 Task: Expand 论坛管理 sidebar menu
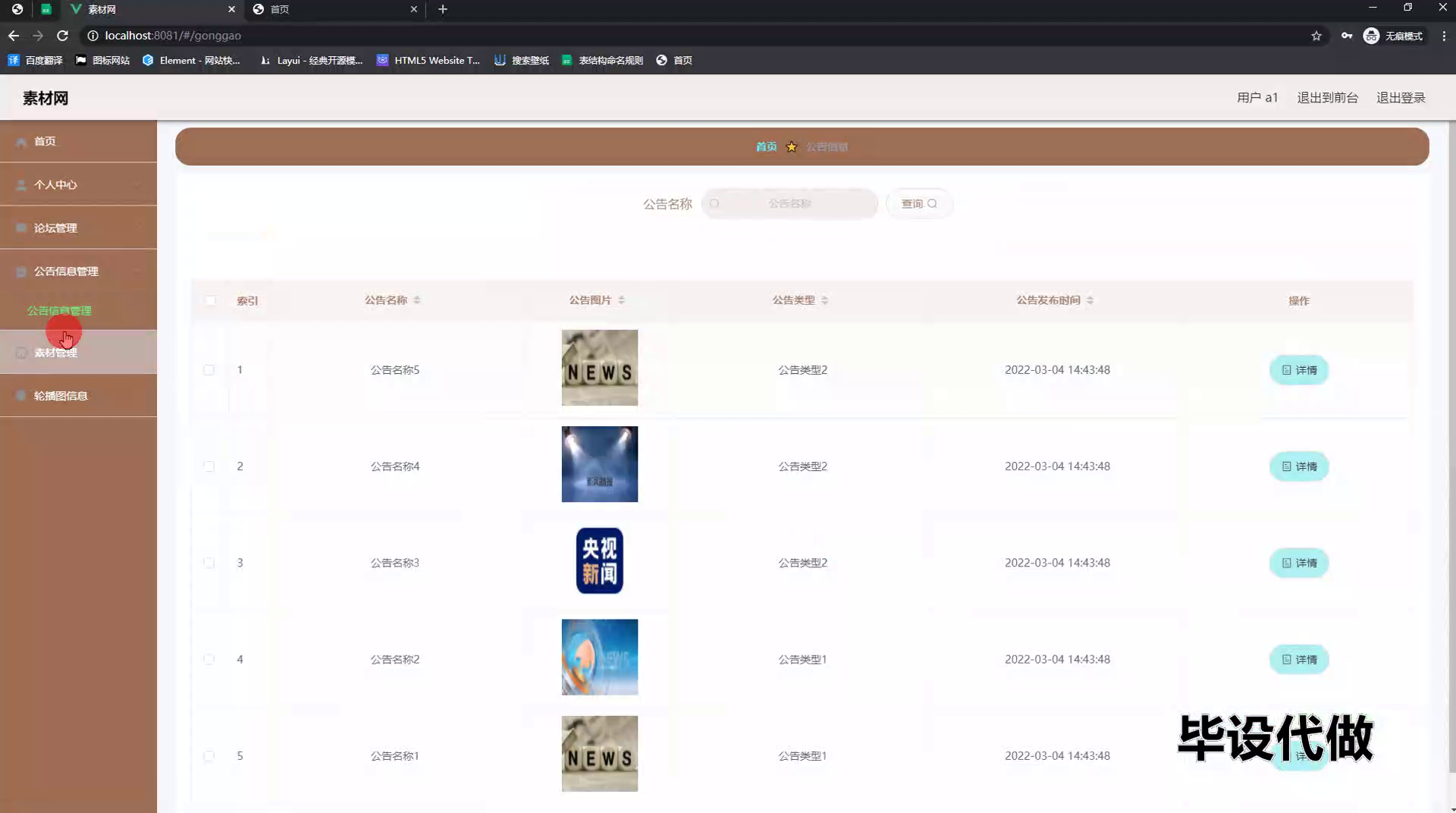[78, 228]
